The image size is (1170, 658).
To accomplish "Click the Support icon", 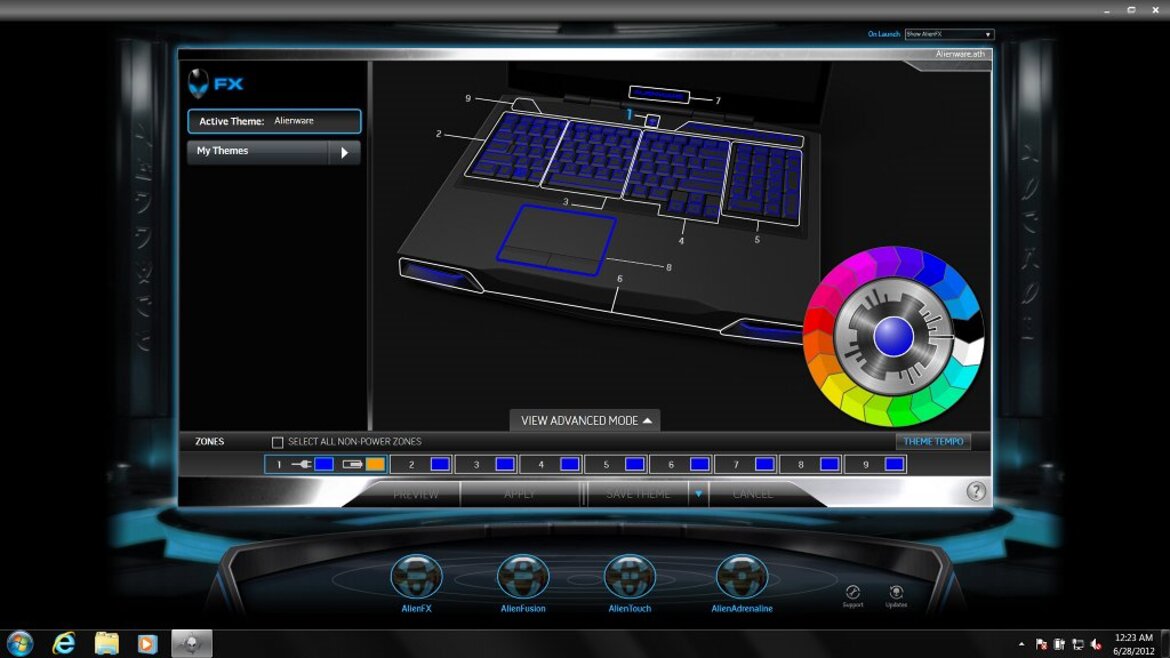I will [x=853, y=592].
